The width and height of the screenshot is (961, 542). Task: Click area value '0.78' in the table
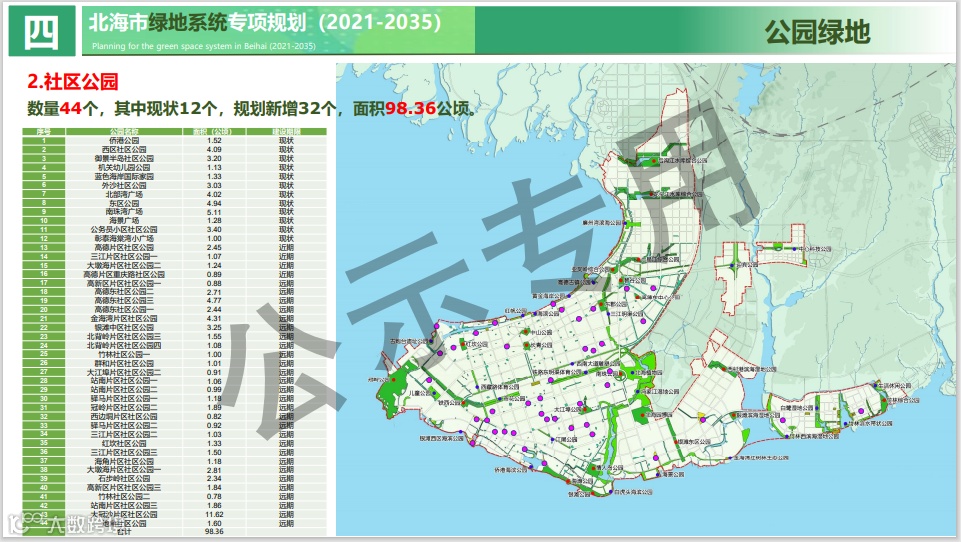[215, 497]
